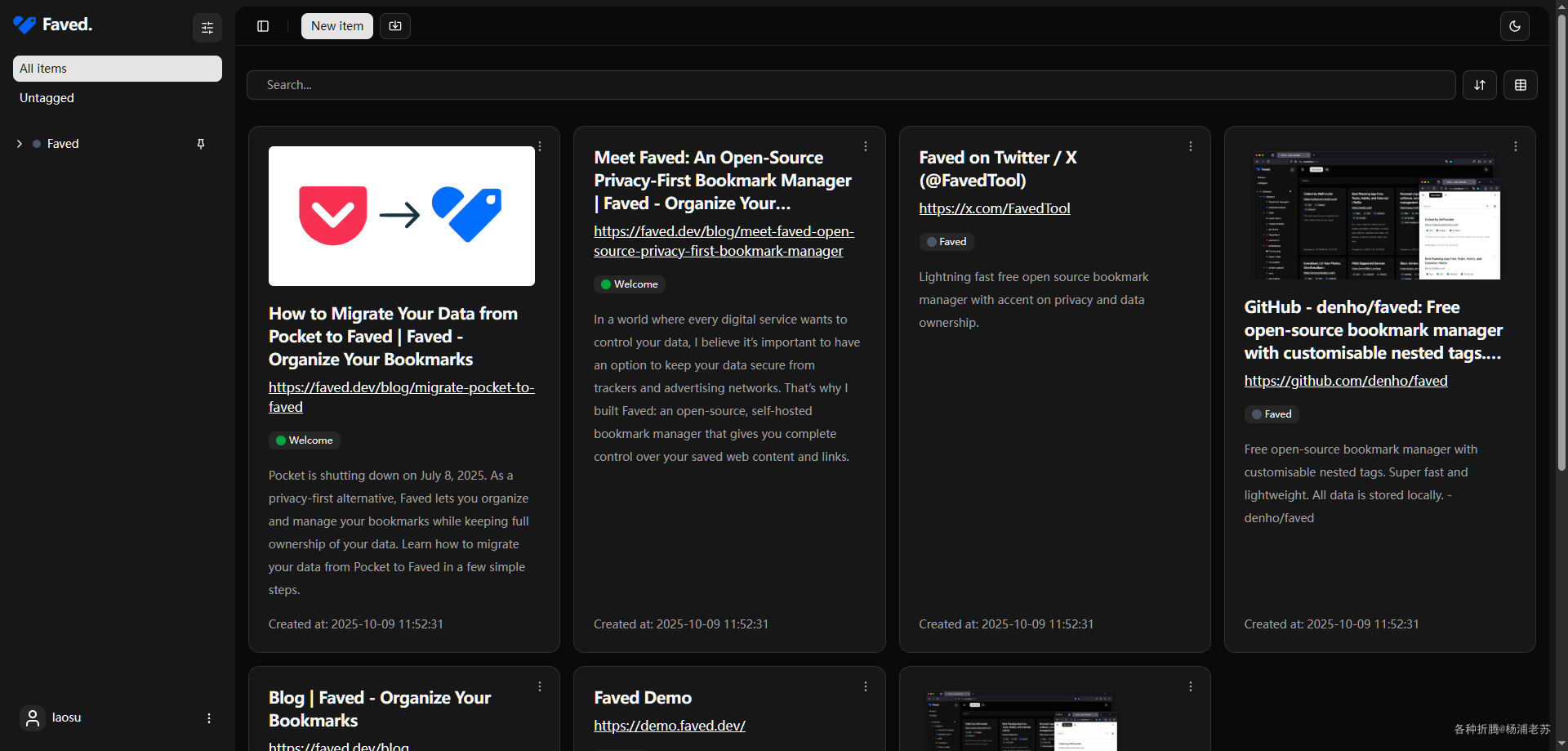Open options menu for Pocket migration card
The image size is (1568, 751).
click(540, 146)
